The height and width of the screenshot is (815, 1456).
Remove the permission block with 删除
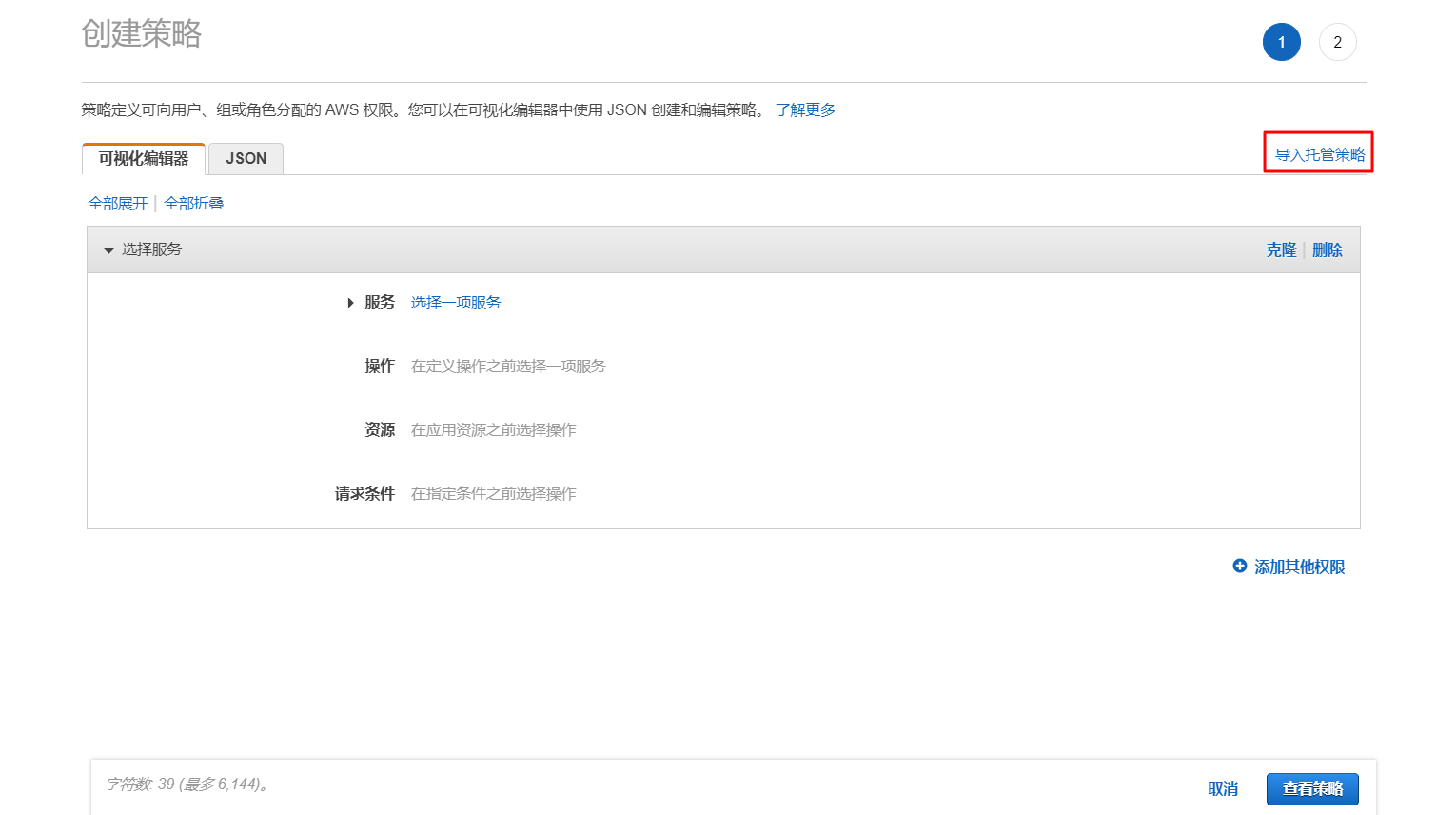(1327, 249)
